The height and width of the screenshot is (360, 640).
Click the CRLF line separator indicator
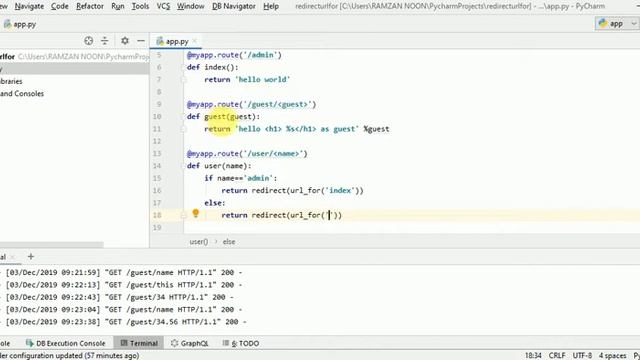[x=557, y=356]
